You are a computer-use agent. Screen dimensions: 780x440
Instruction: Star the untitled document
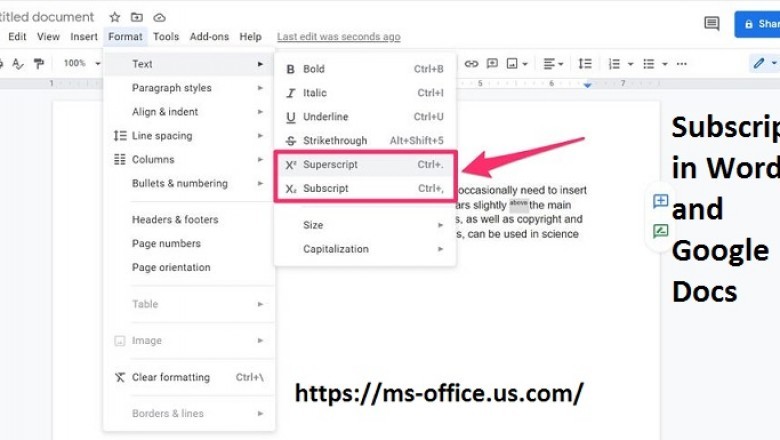click(115, 17)
